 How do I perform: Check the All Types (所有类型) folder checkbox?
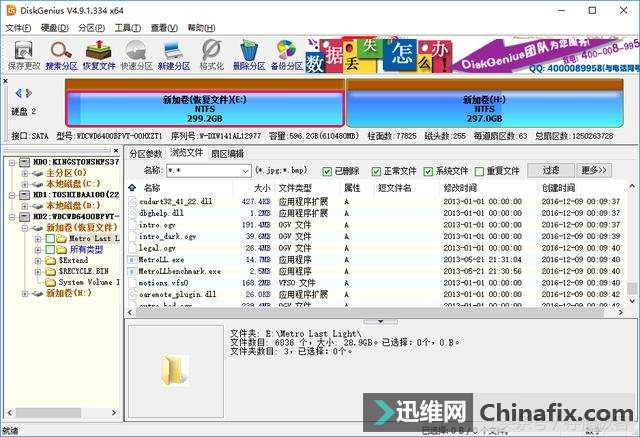[50, 249]
